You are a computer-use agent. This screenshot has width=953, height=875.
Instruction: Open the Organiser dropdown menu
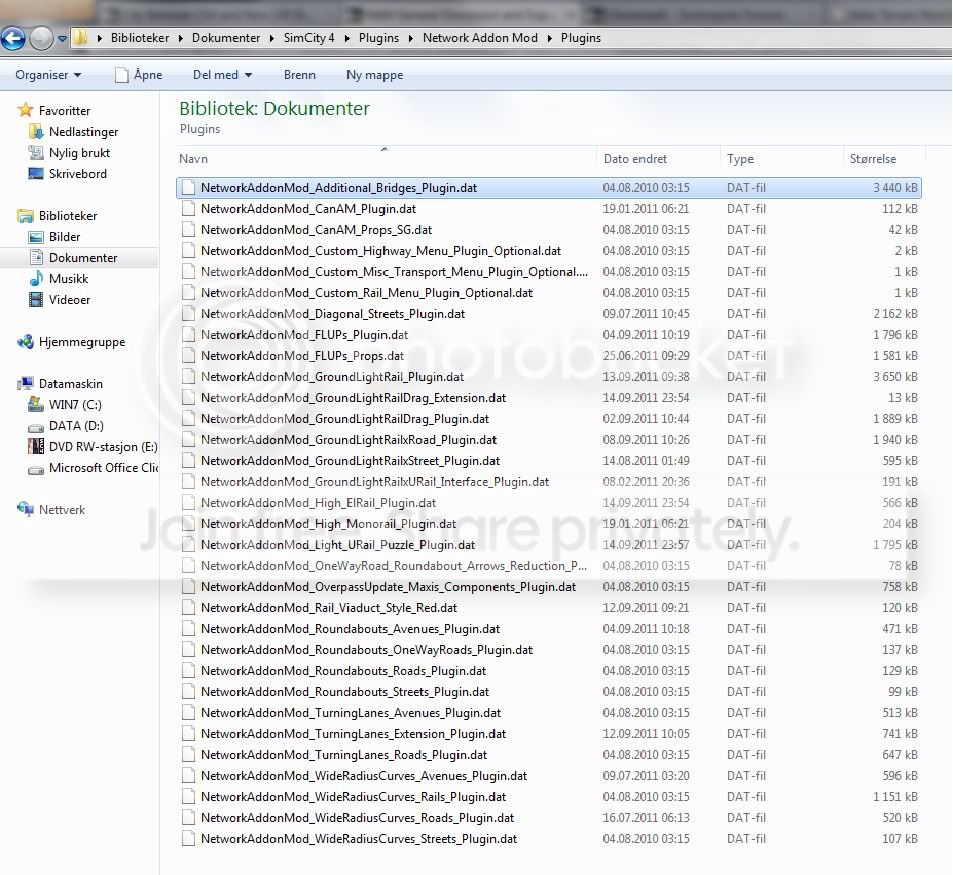click(x=48, y=75)
